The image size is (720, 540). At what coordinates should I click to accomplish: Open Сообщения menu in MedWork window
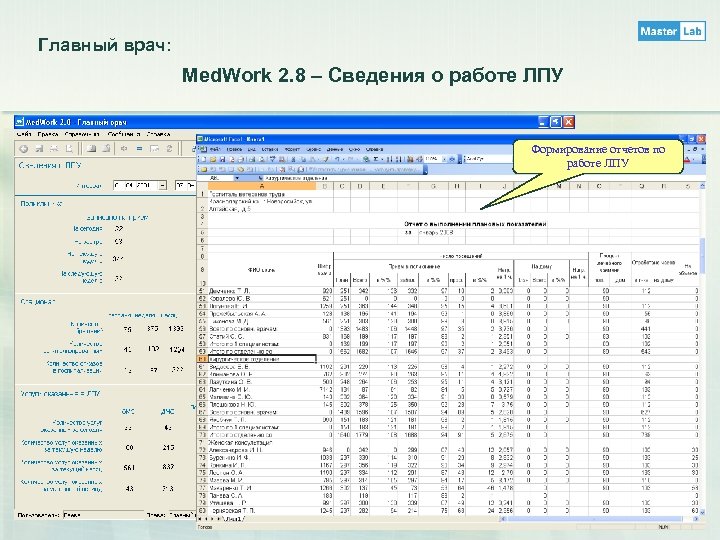click(124, 135)
